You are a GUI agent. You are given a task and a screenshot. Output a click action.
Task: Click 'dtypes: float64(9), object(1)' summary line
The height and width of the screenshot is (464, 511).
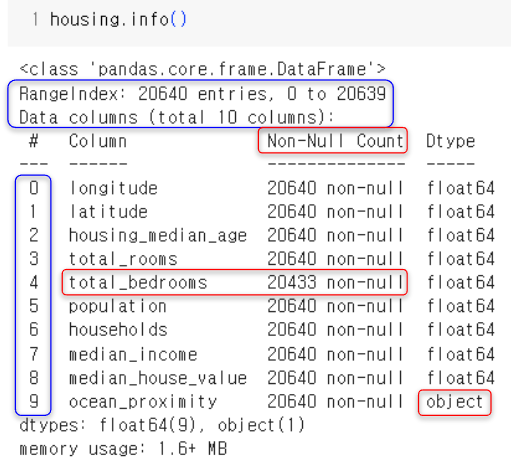point(162,425)
